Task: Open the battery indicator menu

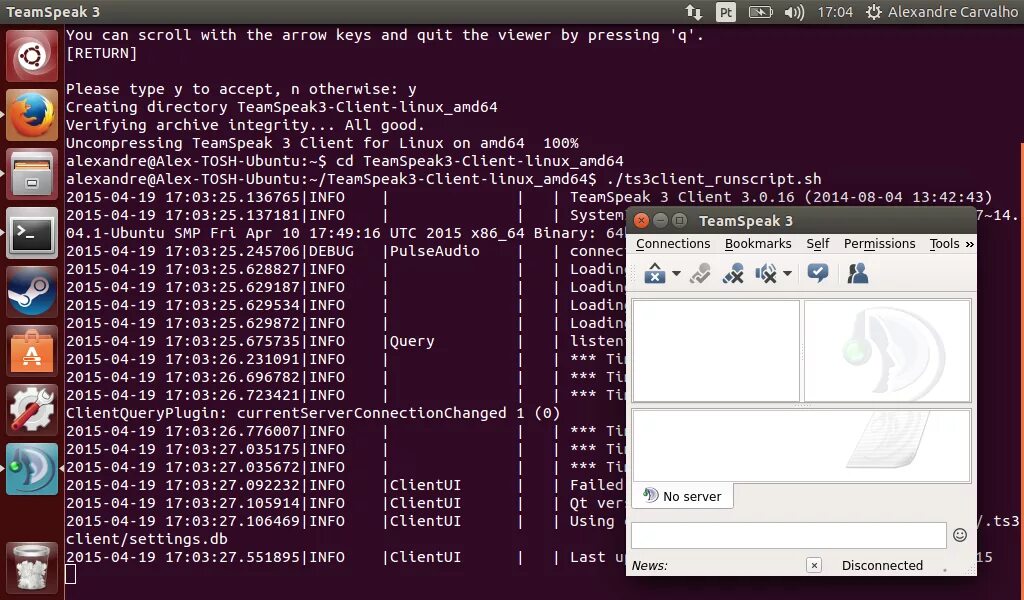Action: pos(760,12)
